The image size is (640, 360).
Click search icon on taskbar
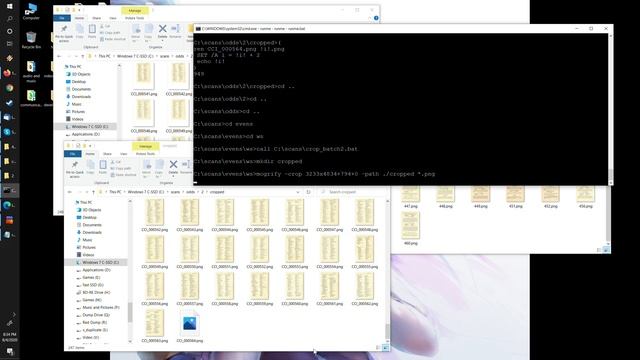tap(9, 18)
